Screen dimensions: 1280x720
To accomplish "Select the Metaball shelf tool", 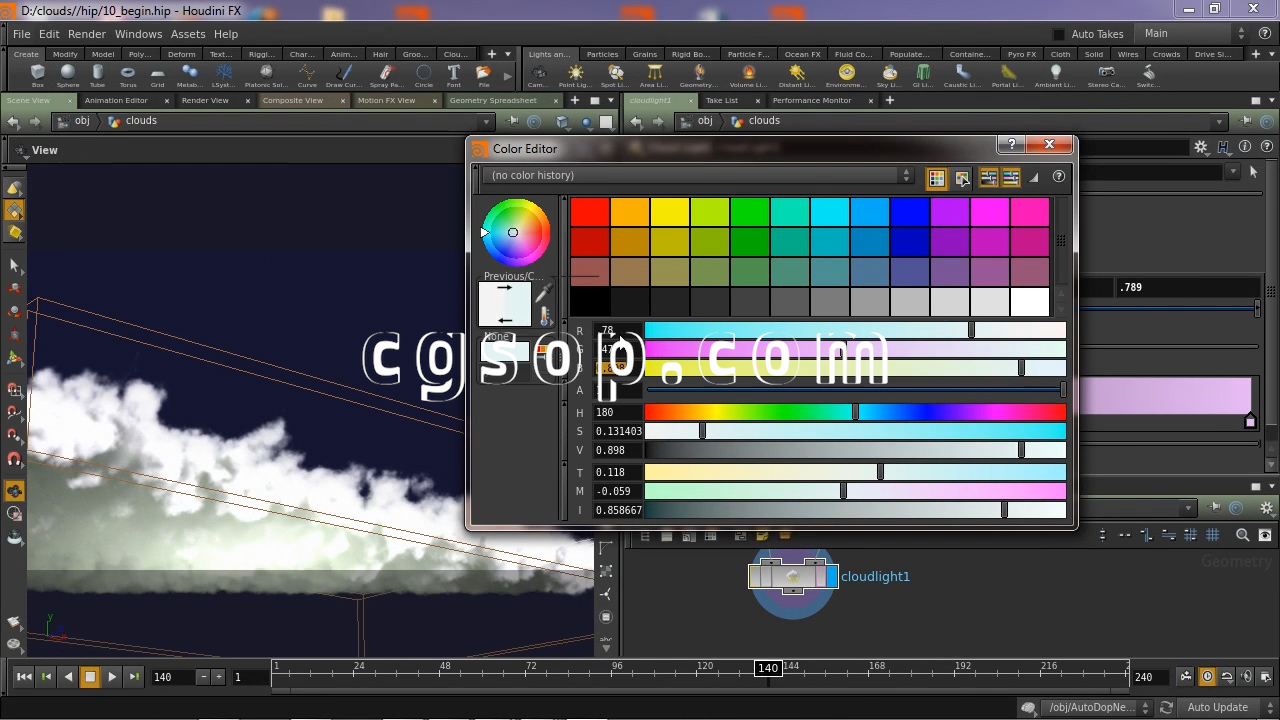I will click(190, 76).
